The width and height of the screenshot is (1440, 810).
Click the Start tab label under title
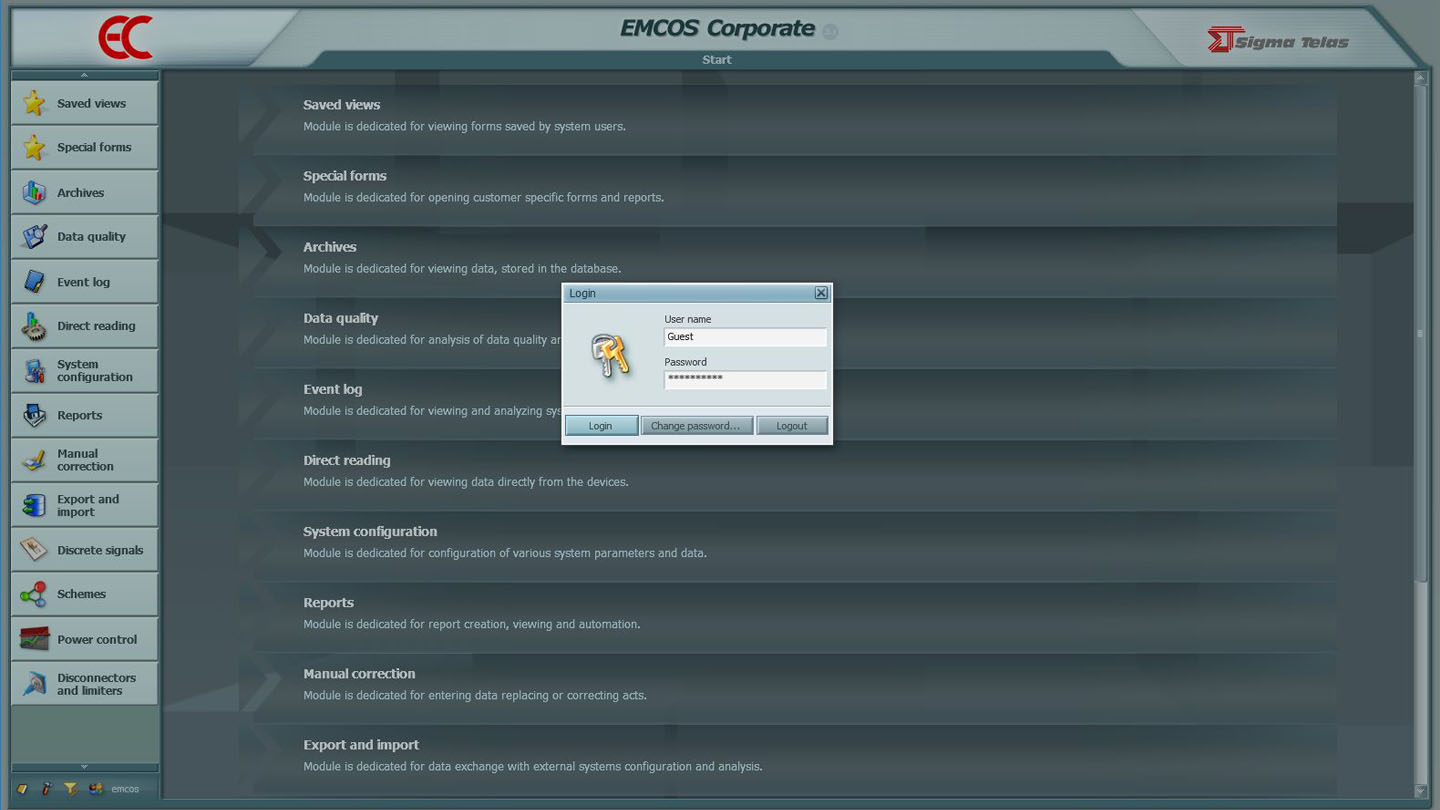tap(717, 60)
